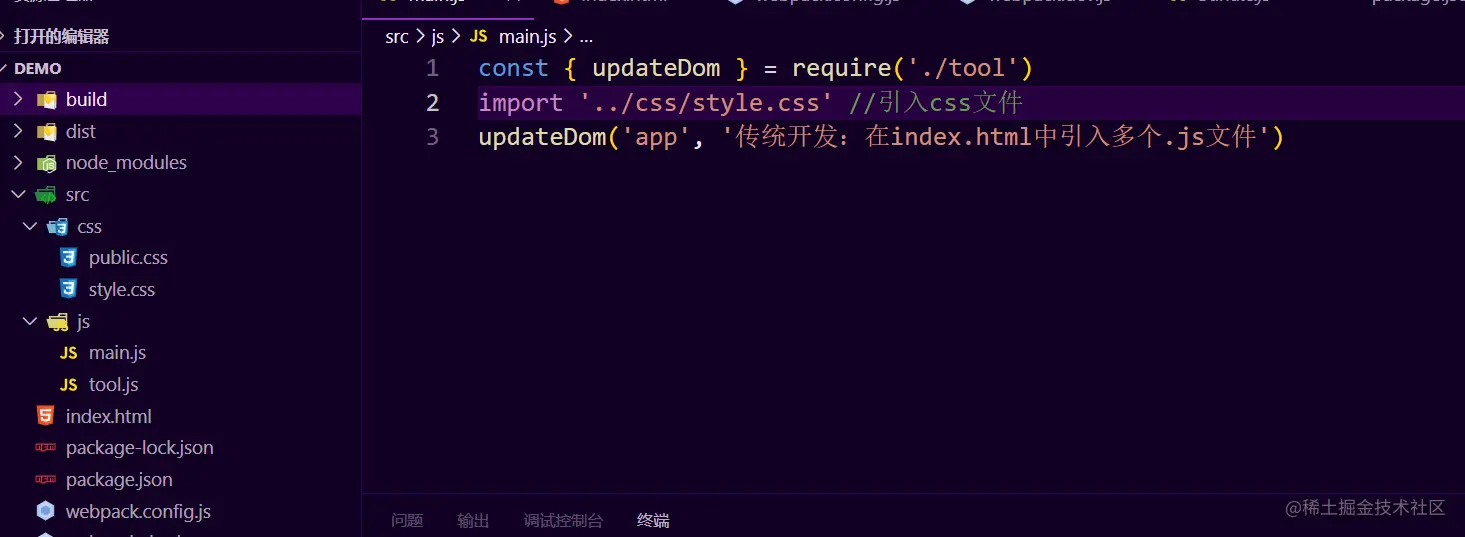The image size is (1465, 537).
Task: Click the src breadcrumb segment
Action: [x=397, y=37]
